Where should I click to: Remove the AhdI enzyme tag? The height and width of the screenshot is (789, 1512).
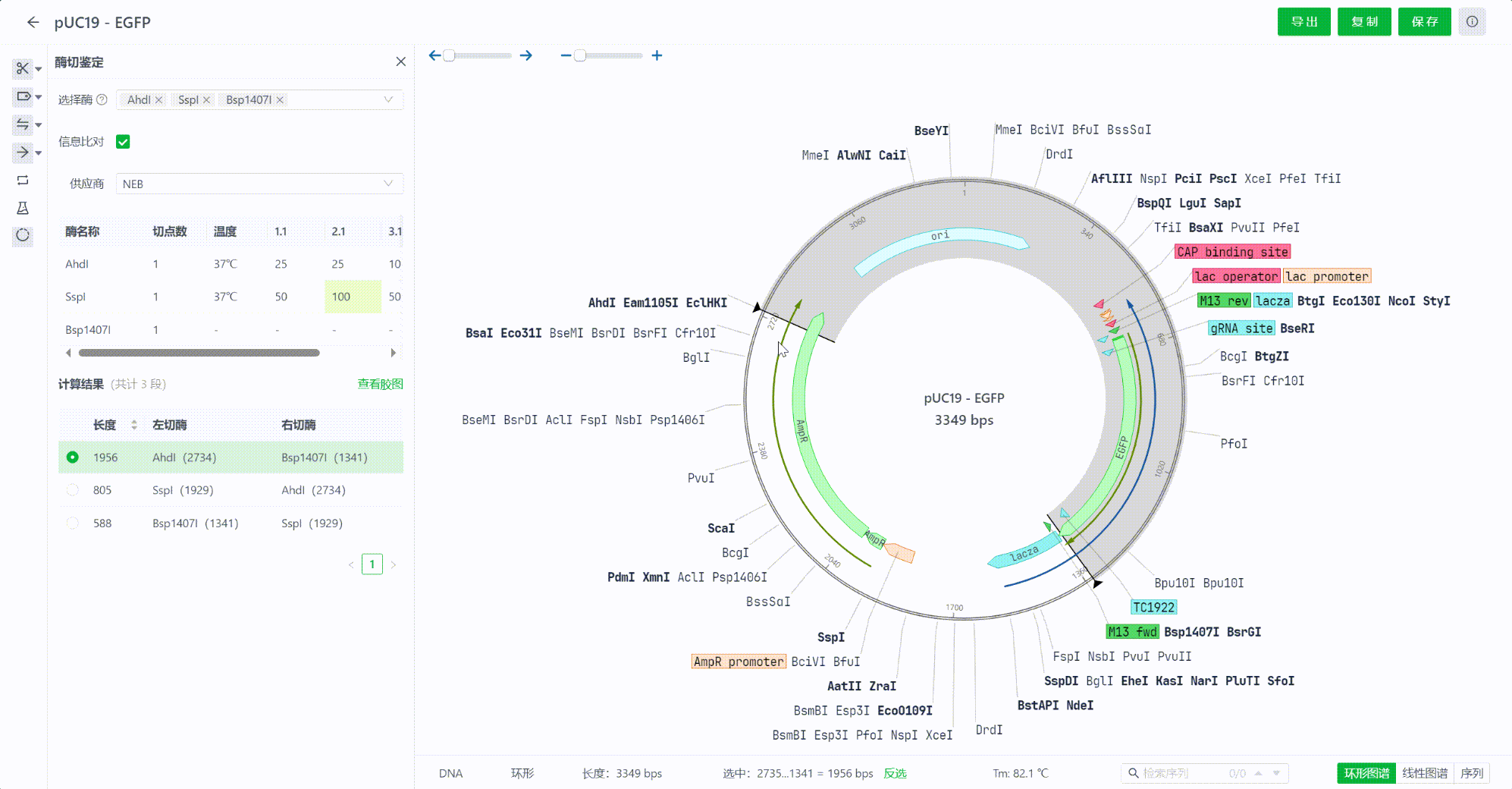coord(158,100)
